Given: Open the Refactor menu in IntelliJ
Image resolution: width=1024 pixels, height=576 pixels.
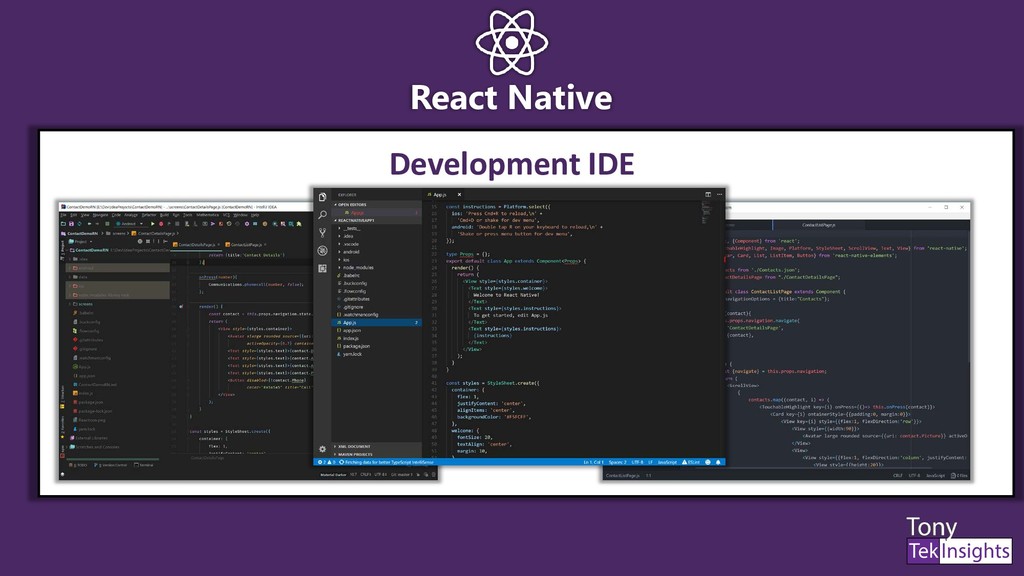Looking at the screenshot, I should 149,215.
